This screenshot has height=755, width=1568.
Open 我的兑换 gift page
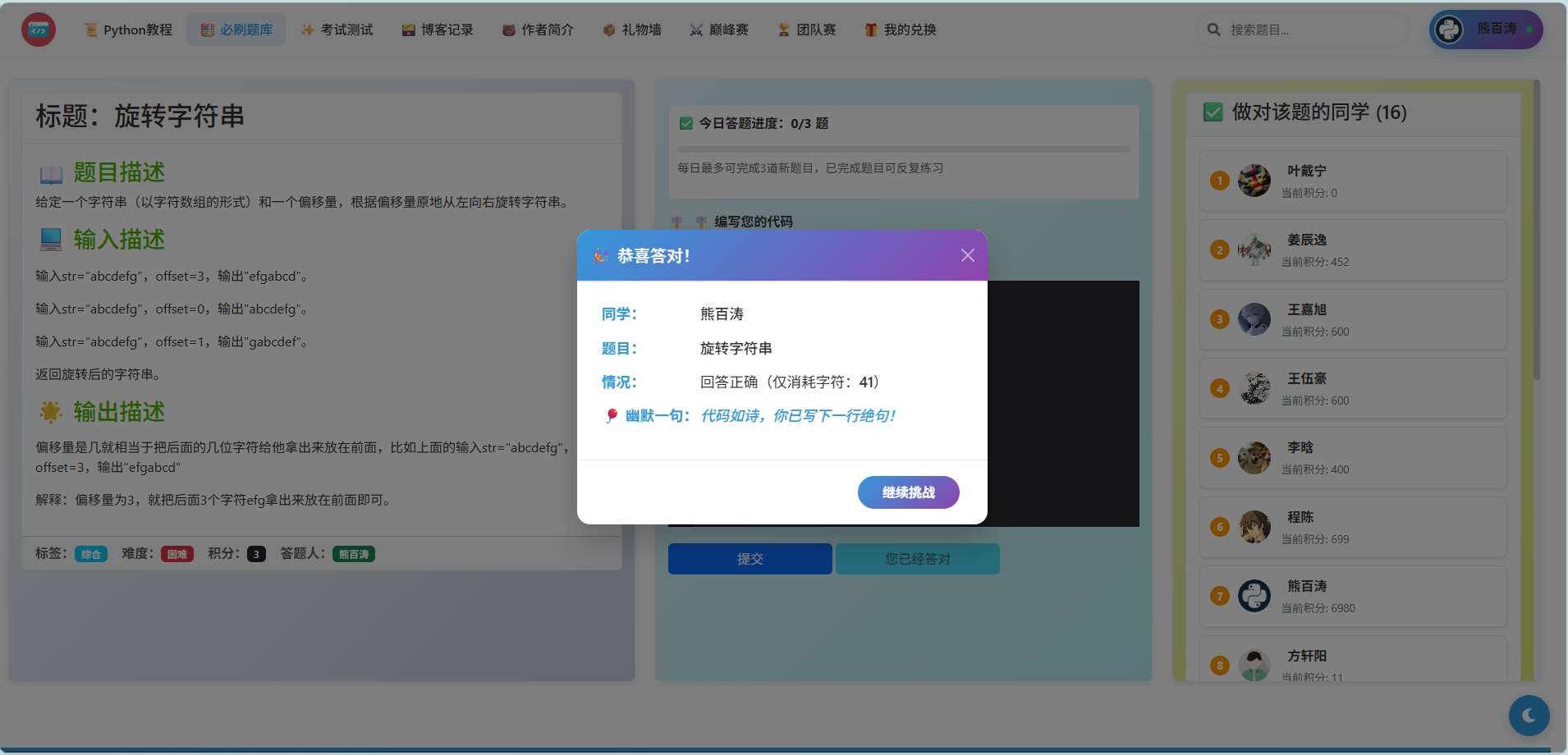tap(901, 30)
